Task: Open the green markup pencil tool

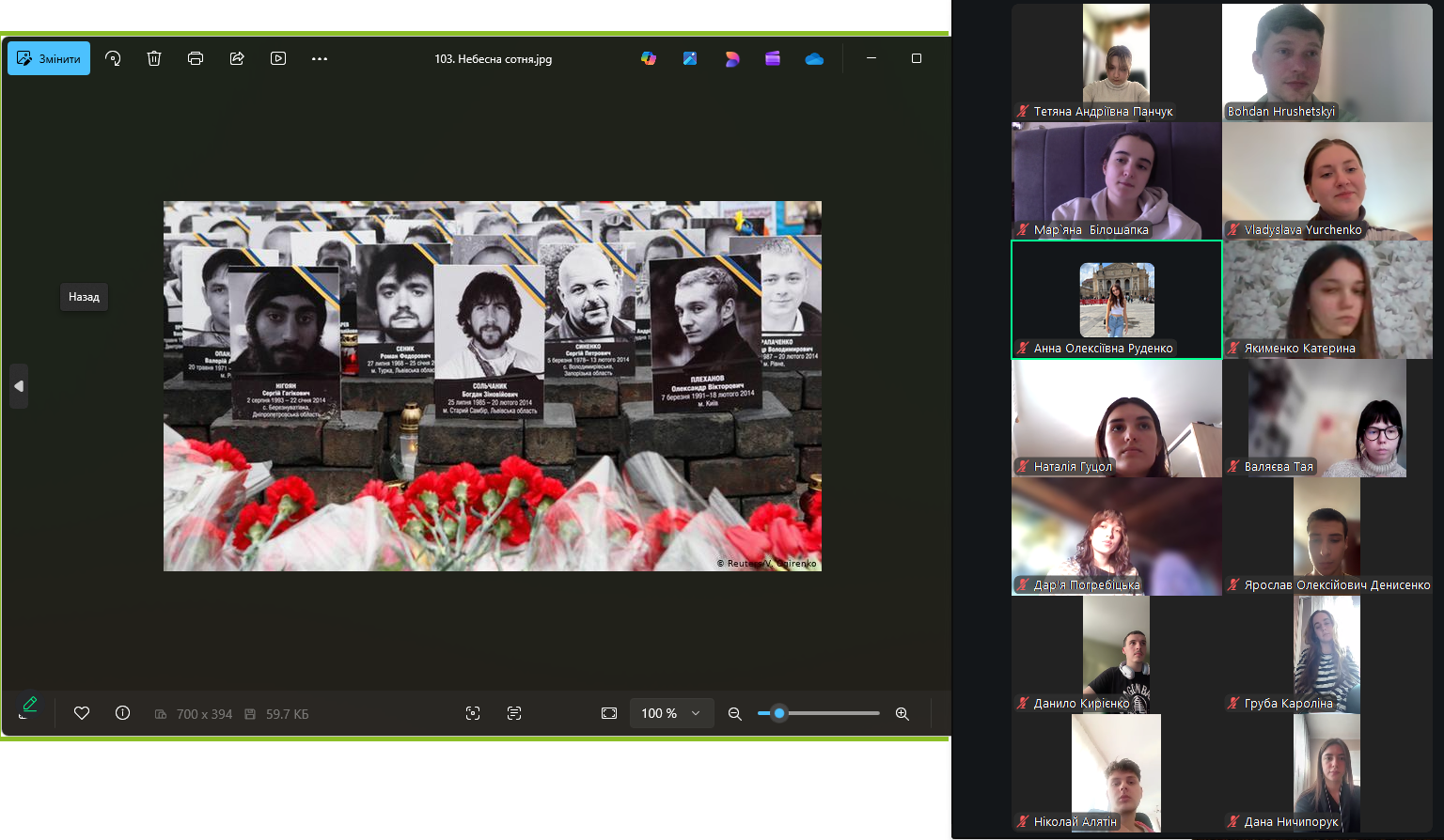Action: click(29, 707)
